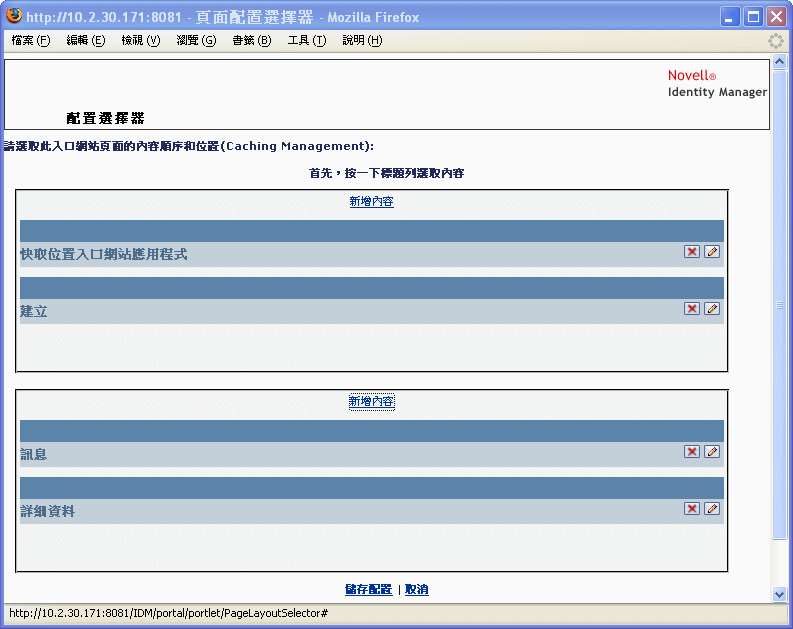Close the Firefox window

[x=776, y=17]
